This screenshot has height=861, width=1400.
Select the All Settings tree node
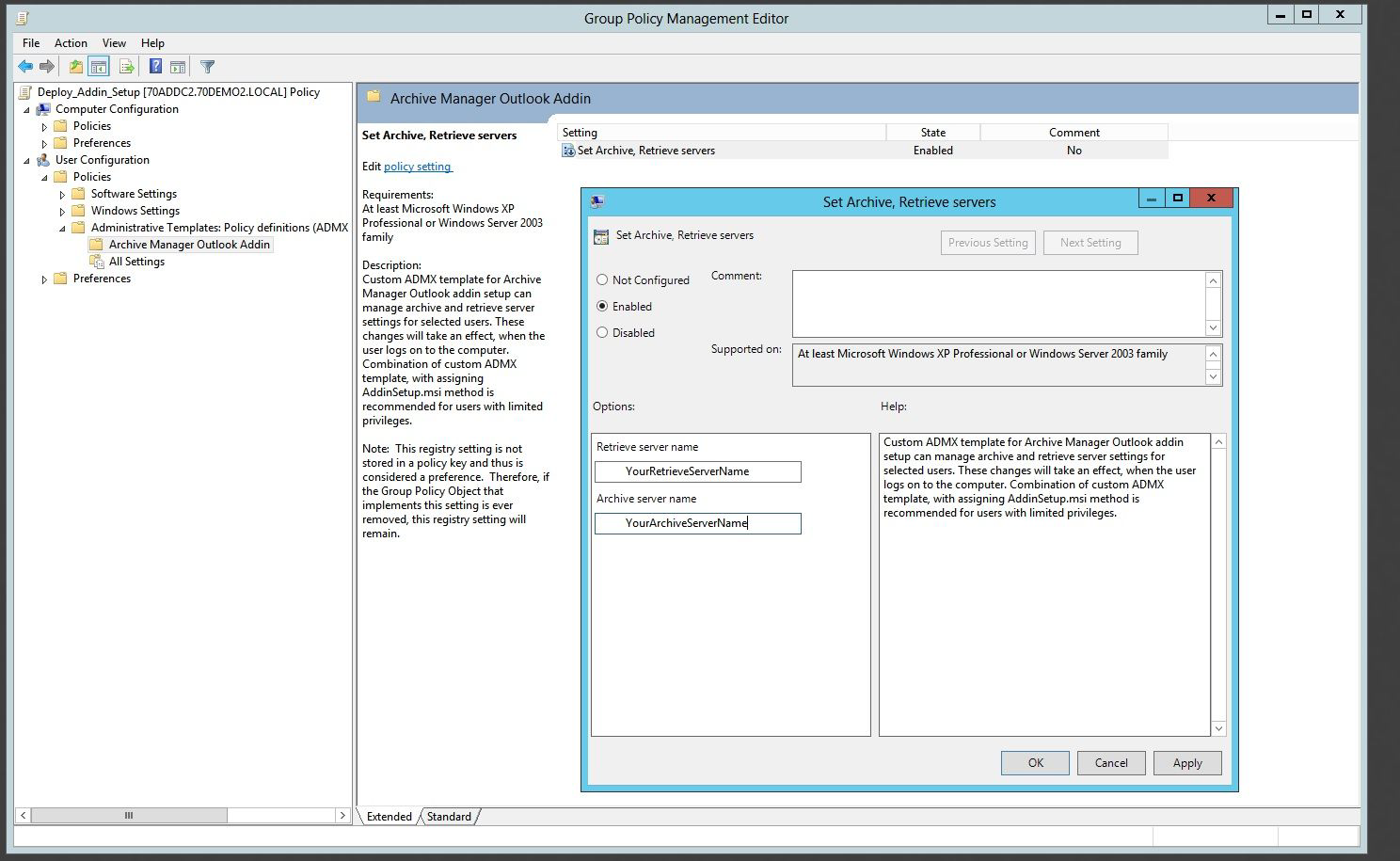click(136, 262)
